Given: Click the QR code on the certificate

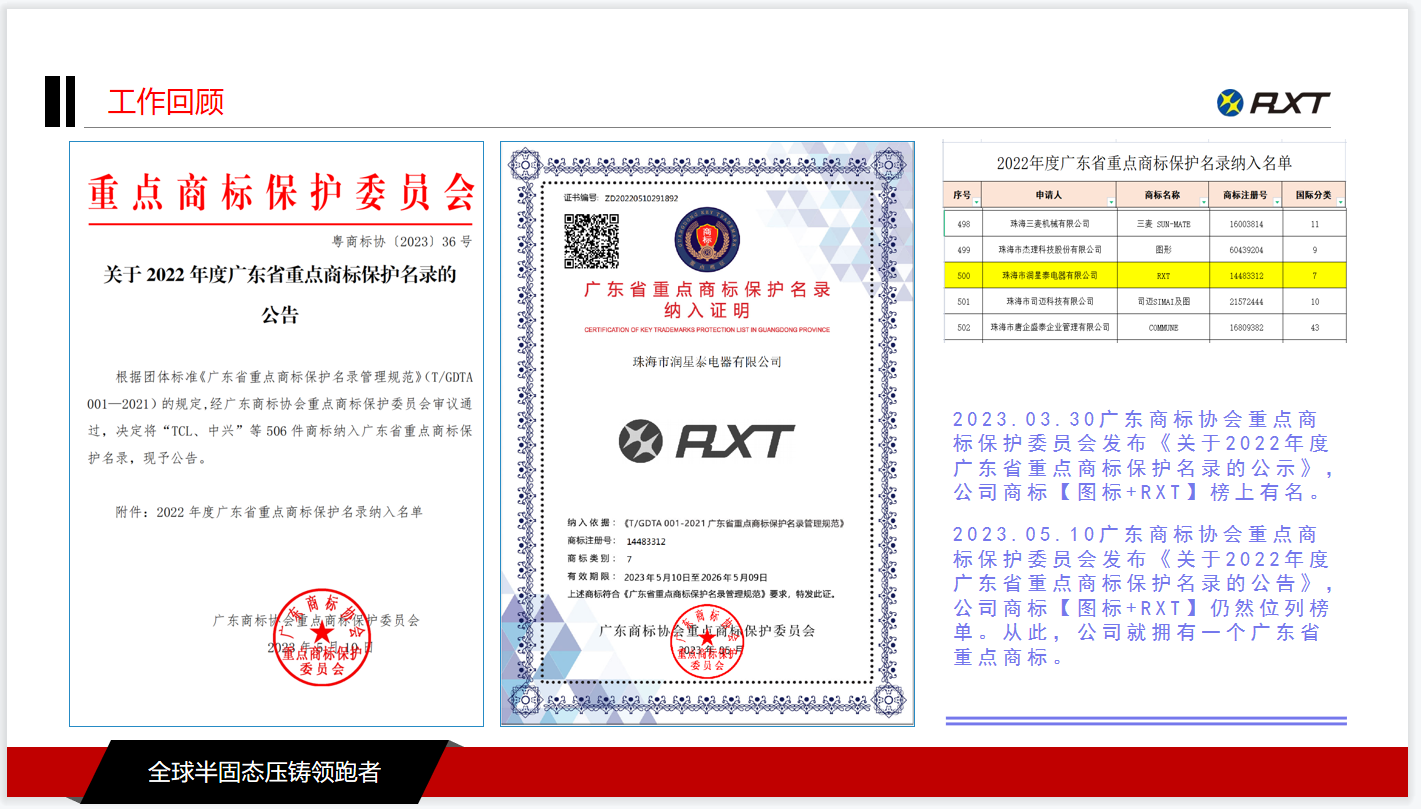Looking at the screenshot, I should (592, 241).
